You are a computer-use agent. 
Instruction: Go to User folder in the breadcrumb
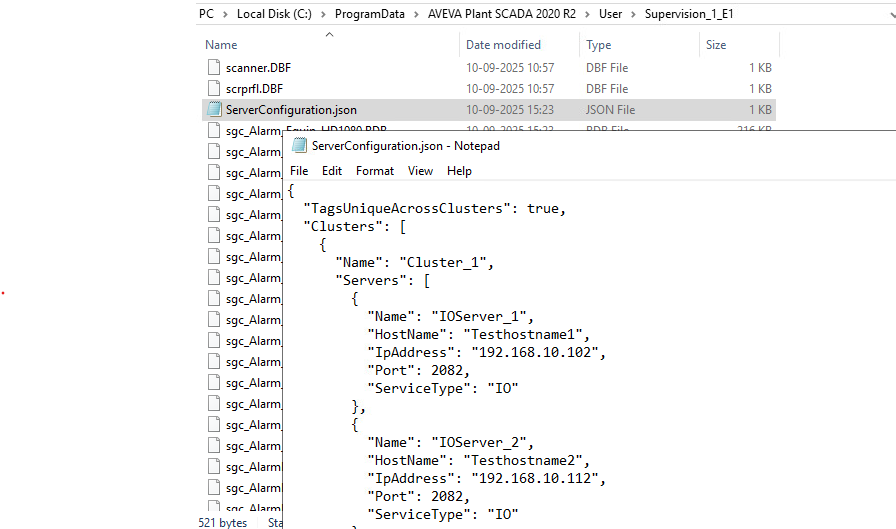coord(610,14)
